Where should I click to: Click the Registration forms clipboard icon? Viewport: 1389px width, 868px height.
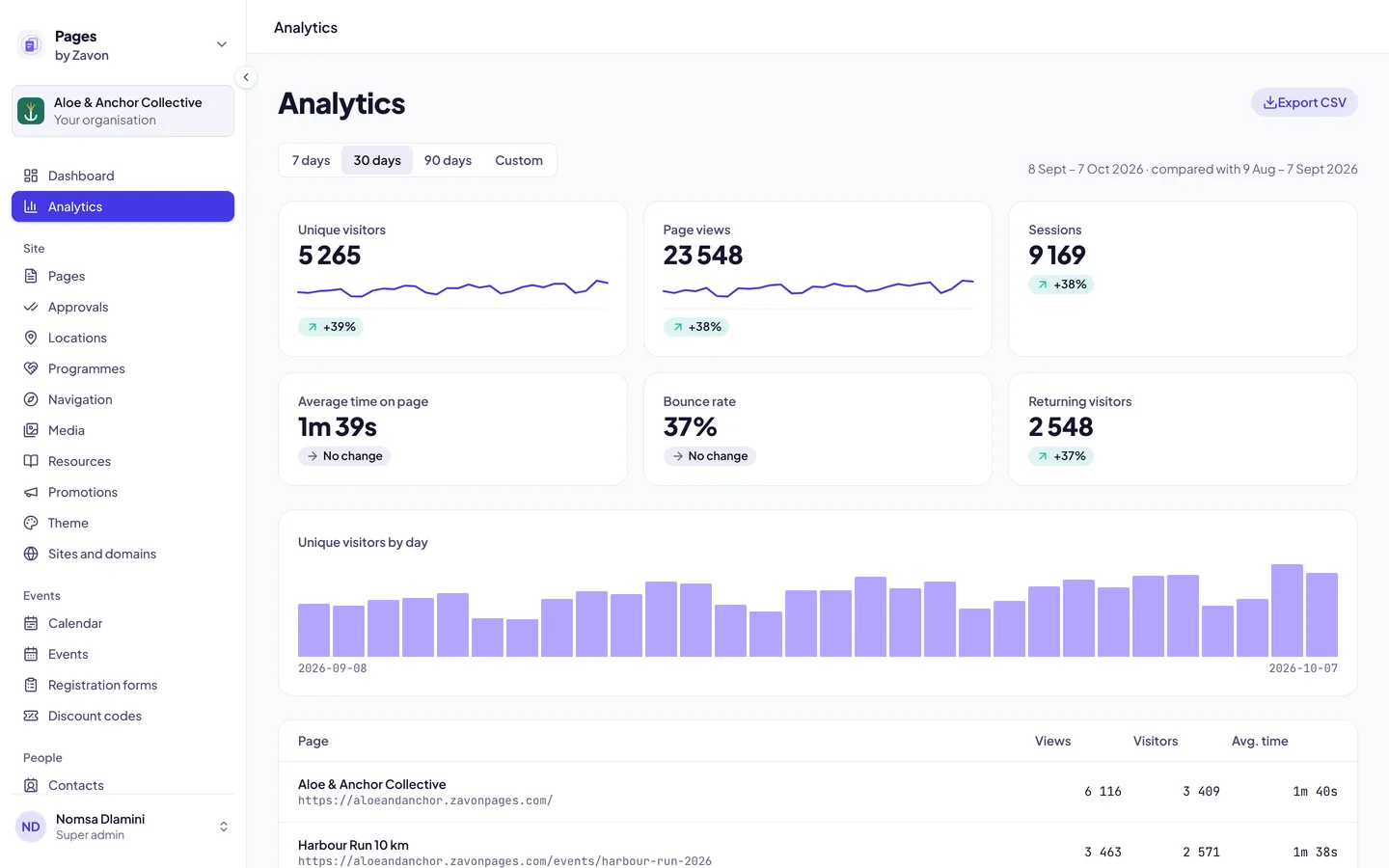click(x=31, y=685)
